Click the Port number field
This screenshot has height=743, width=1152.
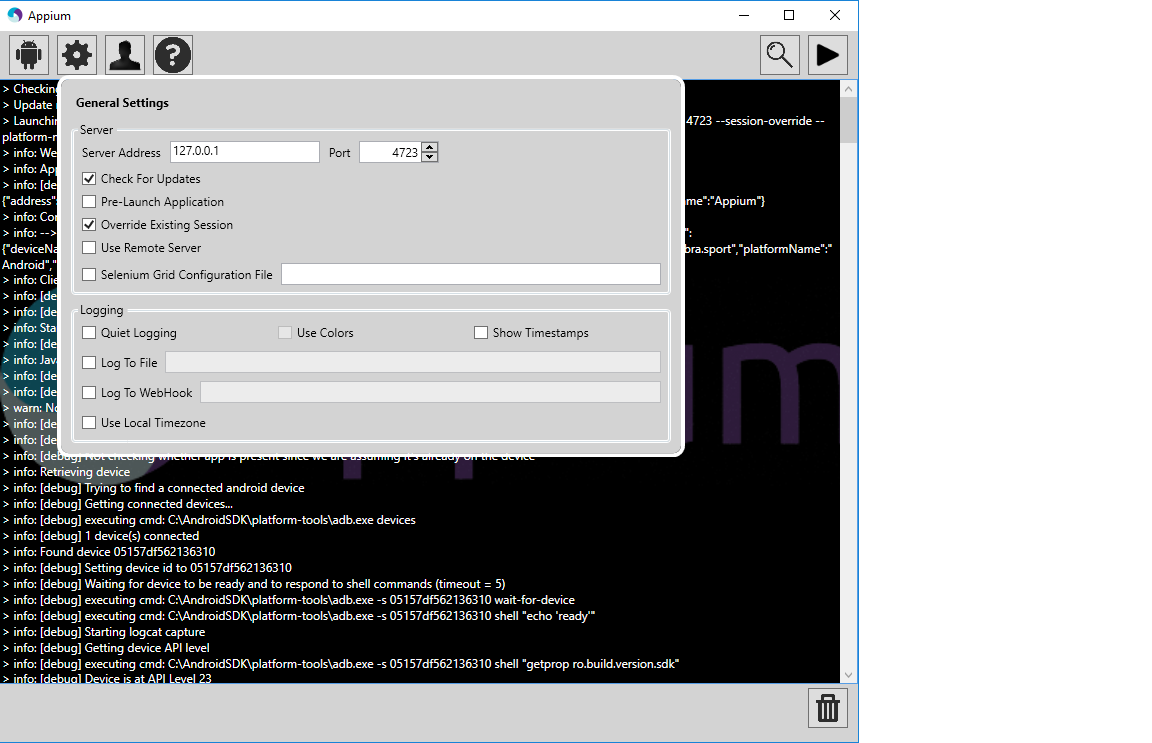[x=390, y=152]
